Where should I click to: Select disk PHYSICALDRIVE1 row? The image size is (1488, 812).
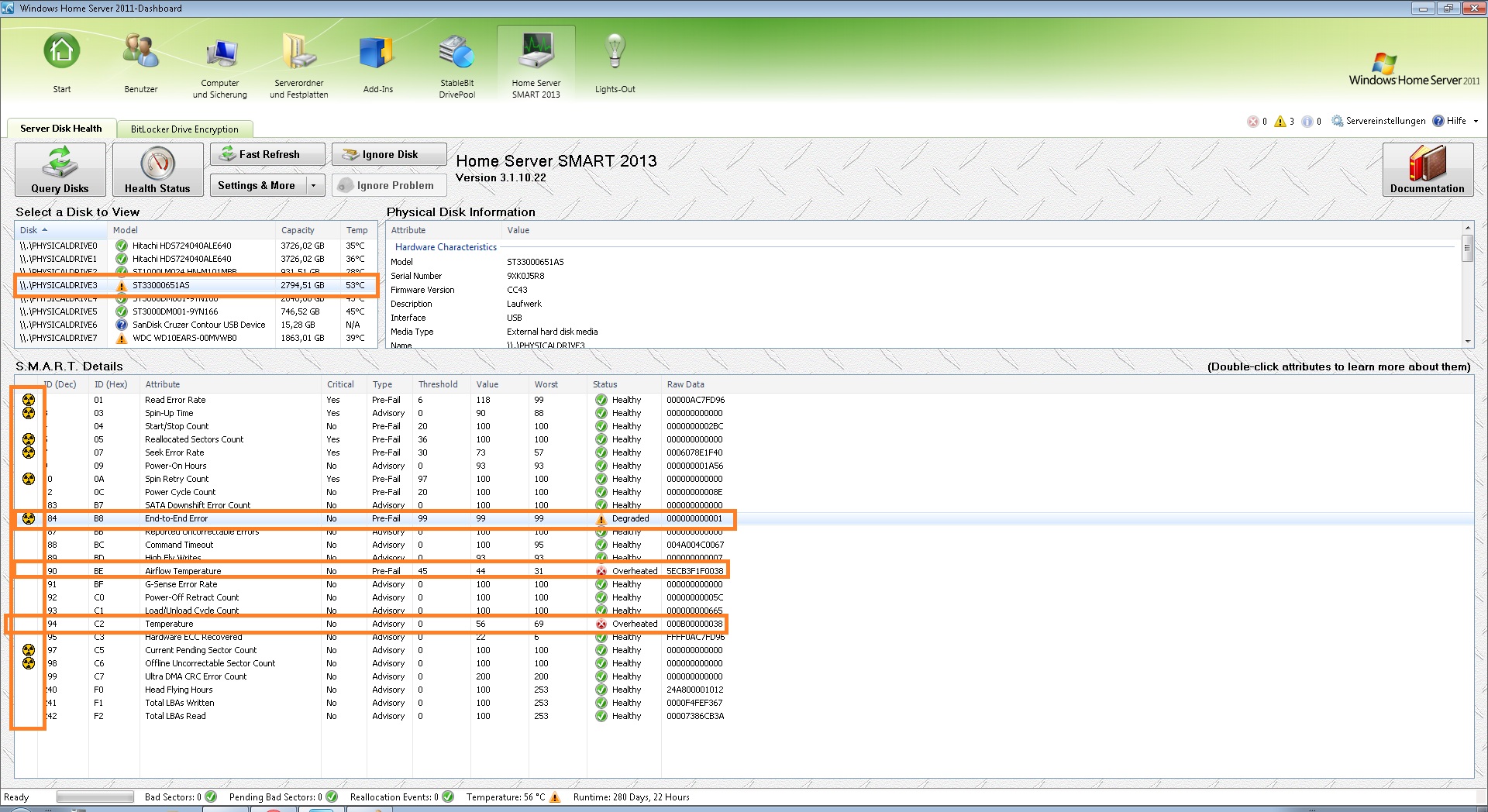pos(195,259)
